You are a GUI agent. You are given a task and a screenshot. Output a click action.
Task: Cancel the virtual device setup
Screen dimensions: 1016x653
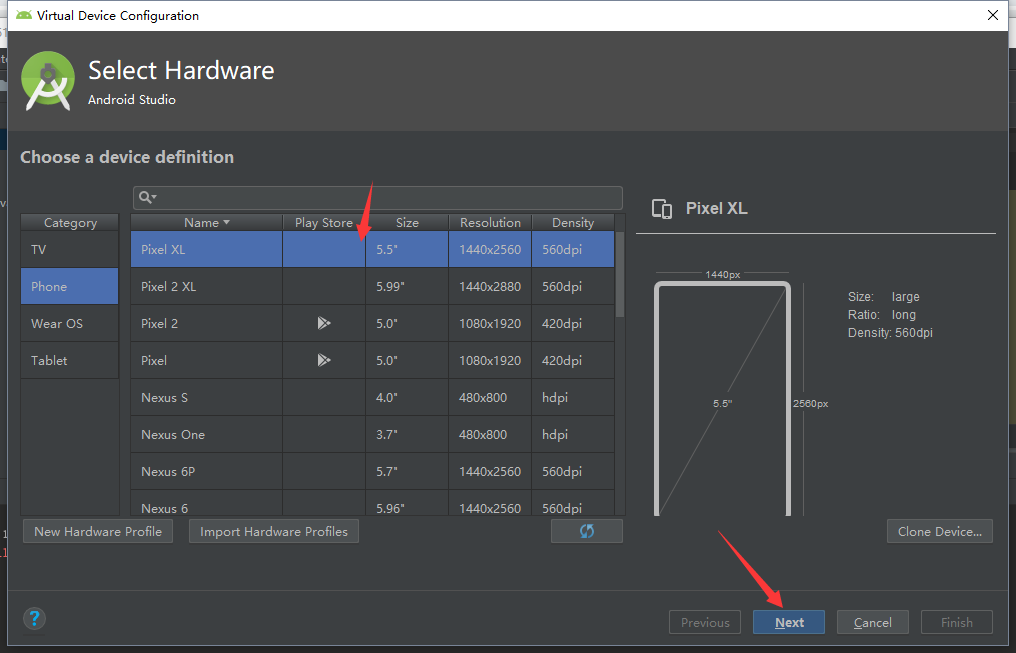[872, 621]
